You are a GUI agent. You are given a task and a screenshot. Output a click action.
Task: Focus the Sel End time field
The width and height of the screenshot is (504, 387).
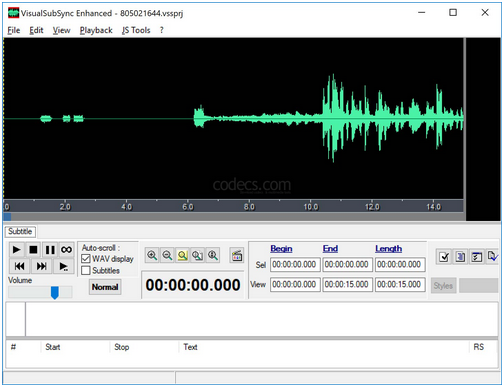347,265
